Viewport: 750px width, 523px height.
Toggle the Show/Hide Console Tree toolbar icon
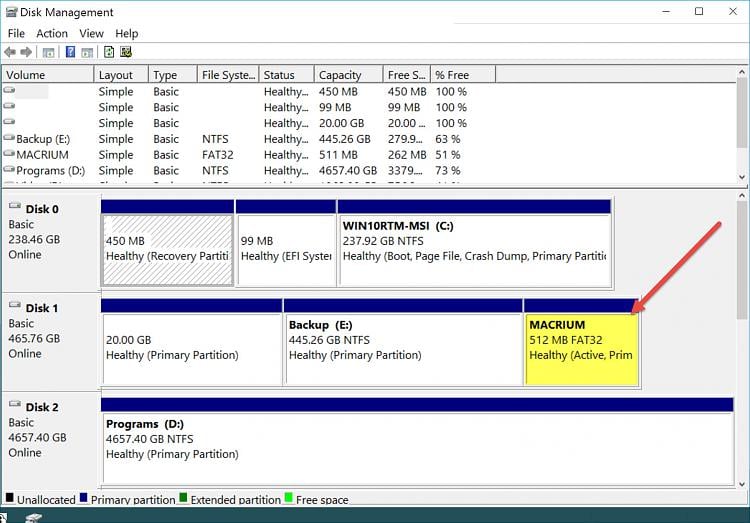[48, 52]
